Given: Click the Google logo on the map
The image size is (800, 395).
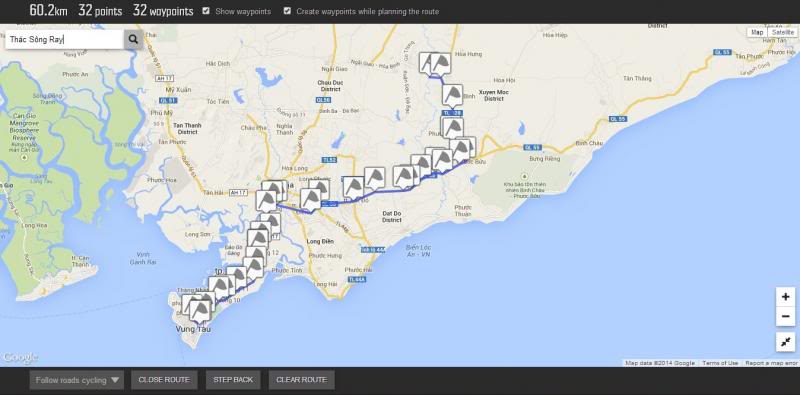Looking at the screenshot, I should [x=19, y=358].
